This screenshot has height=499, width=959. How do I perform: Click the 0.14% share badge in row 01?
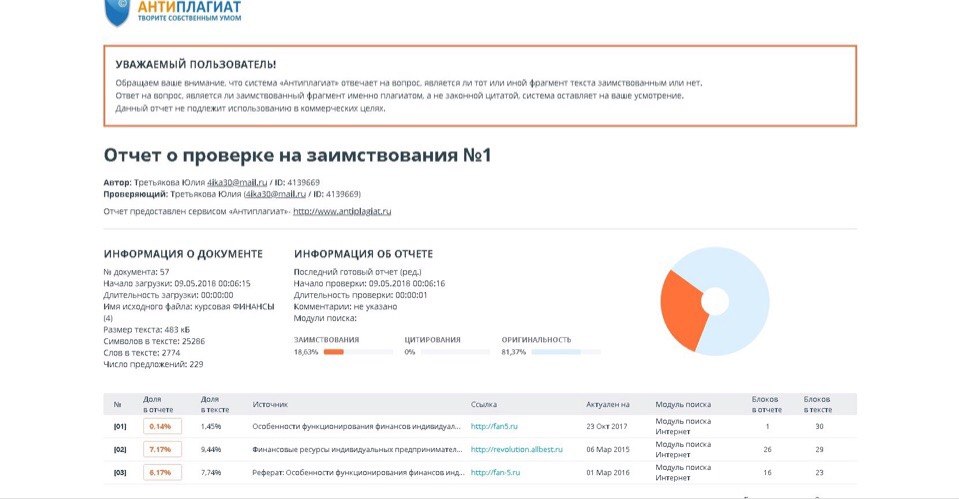[162, 426]
